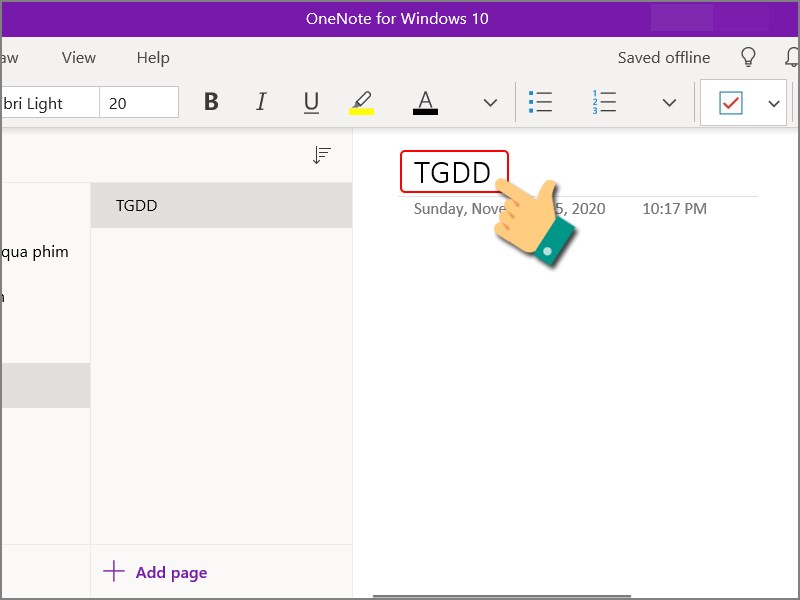Click the lightbulb Tell Me icon

pos(748,57)
